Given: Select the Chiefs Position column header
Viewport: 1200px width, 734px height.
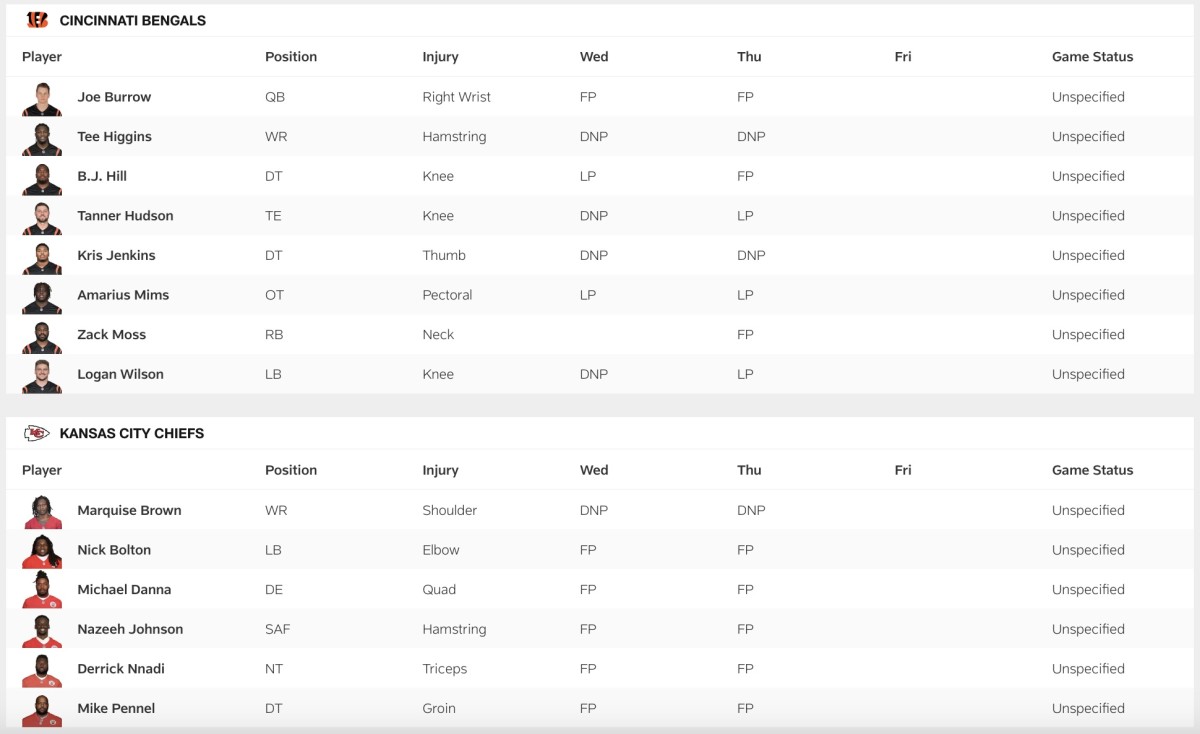Looking at the screenshot, I should tap(291, 470).
